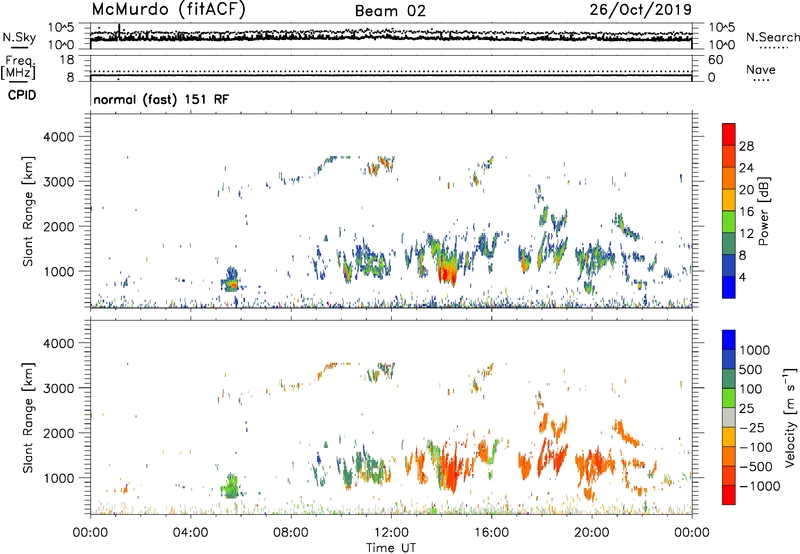
Task: Click the 'Beam 02' heading
Action: pos(390,11)
